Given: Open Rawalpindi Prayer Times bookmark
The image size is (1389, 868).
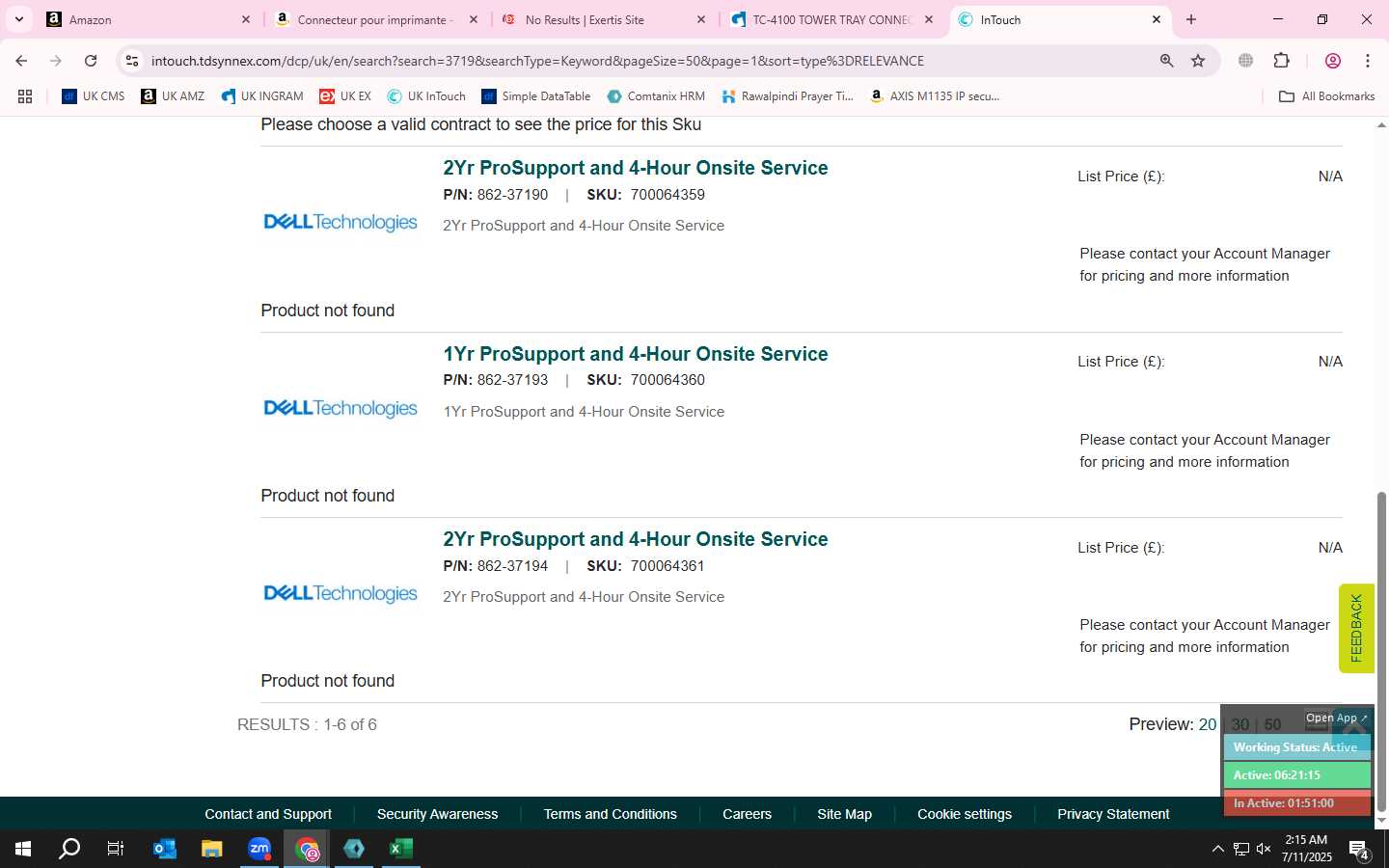Looking at the screenshot, I should tap(788, 96).
